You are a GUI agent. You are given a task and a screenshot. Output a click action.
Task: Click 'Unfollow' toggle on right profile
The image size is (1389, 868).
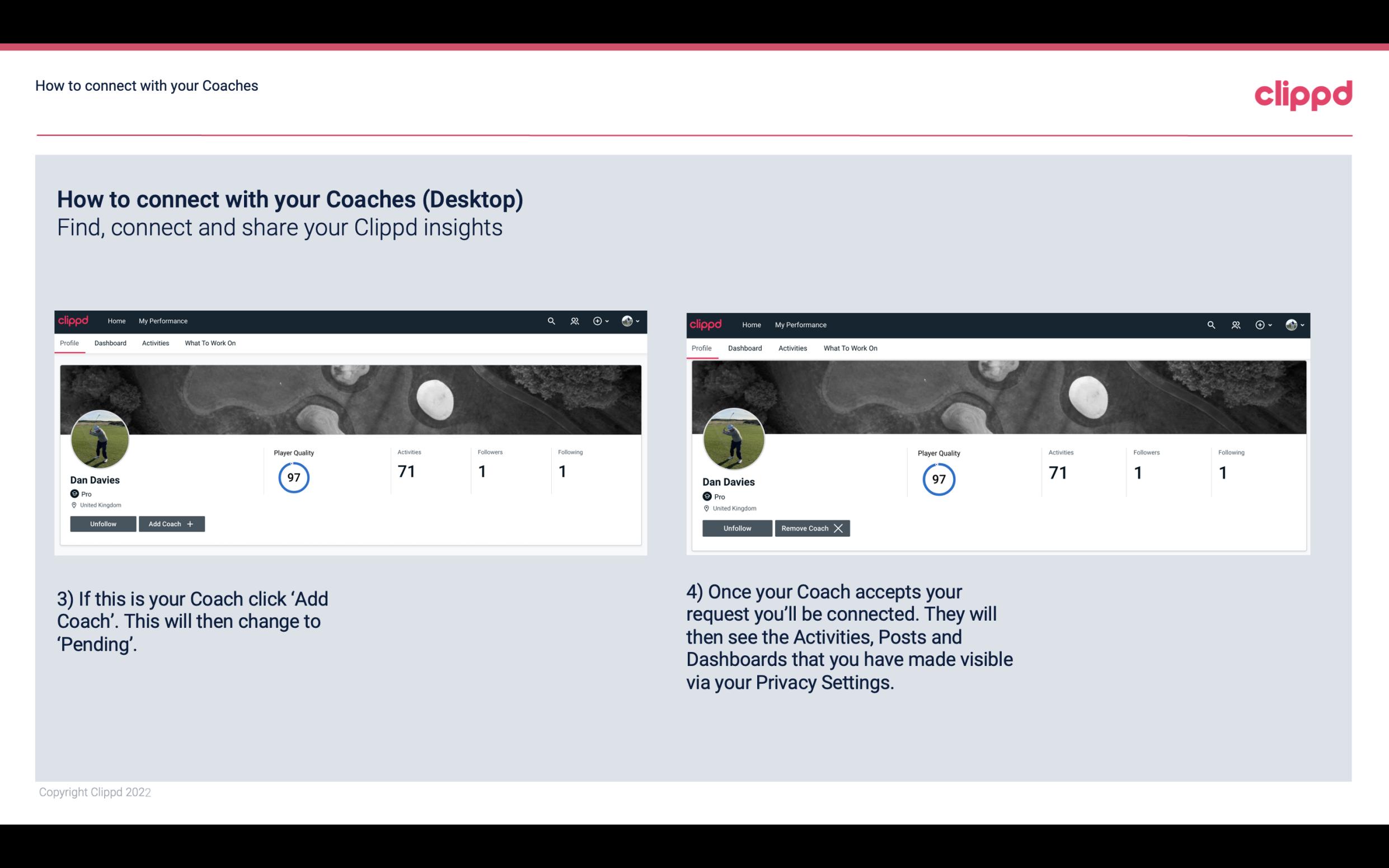pyautogui.click(x=736, y=528)
